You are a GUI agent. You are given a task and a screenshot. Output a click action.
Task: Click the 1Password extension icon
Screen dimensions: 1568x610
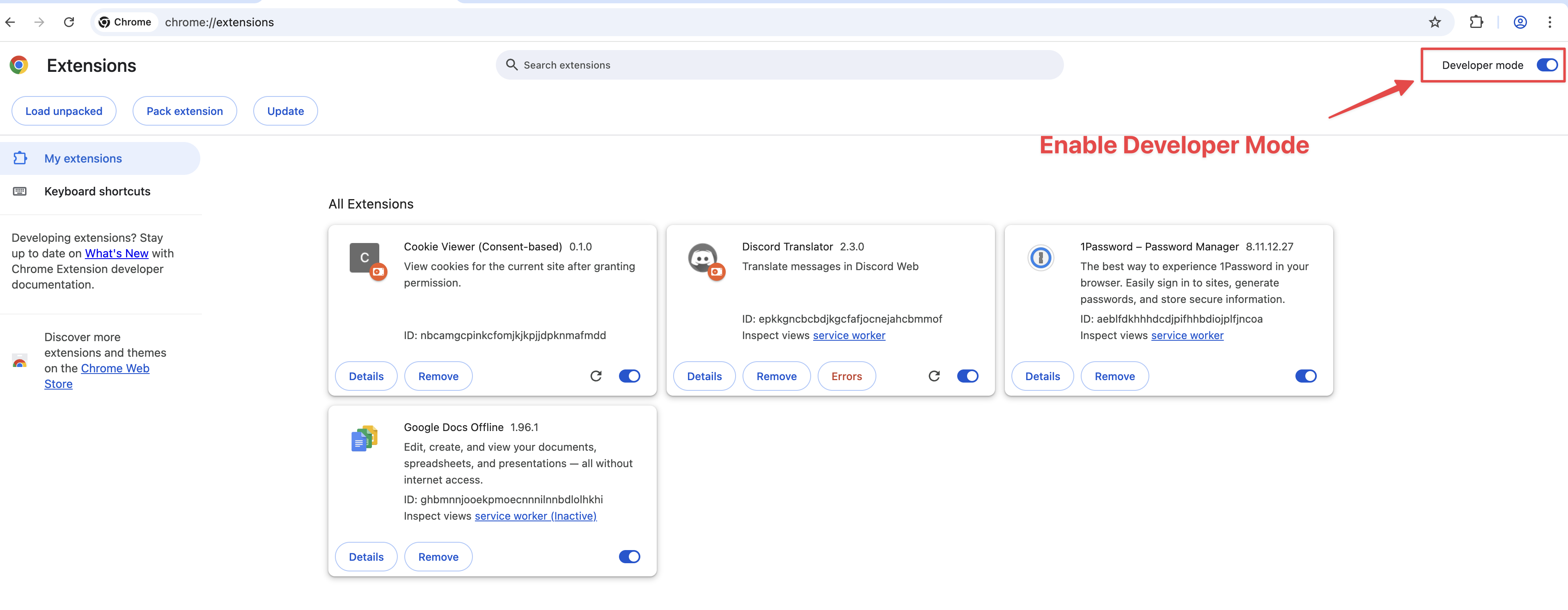pyautogui.click(x=1040, y=258)
